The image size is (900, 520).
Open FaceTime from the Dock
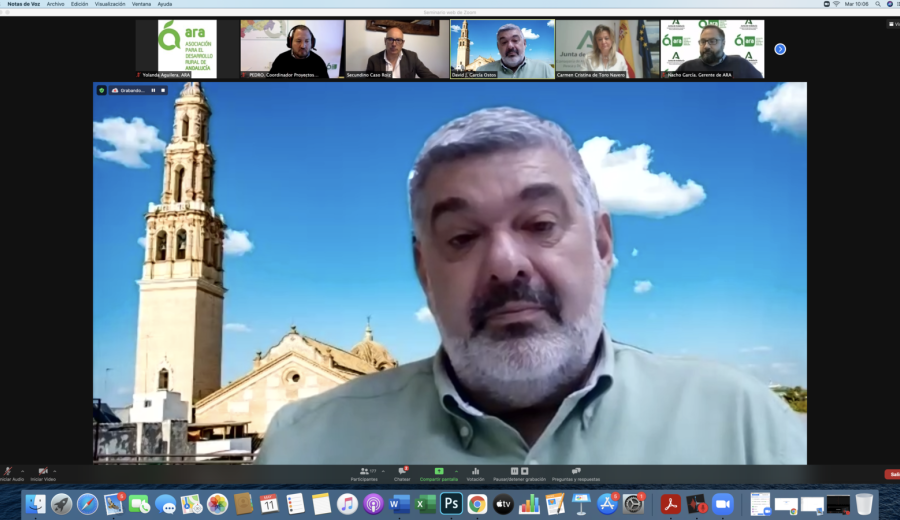pyautogui.click(x=139, y=505)
